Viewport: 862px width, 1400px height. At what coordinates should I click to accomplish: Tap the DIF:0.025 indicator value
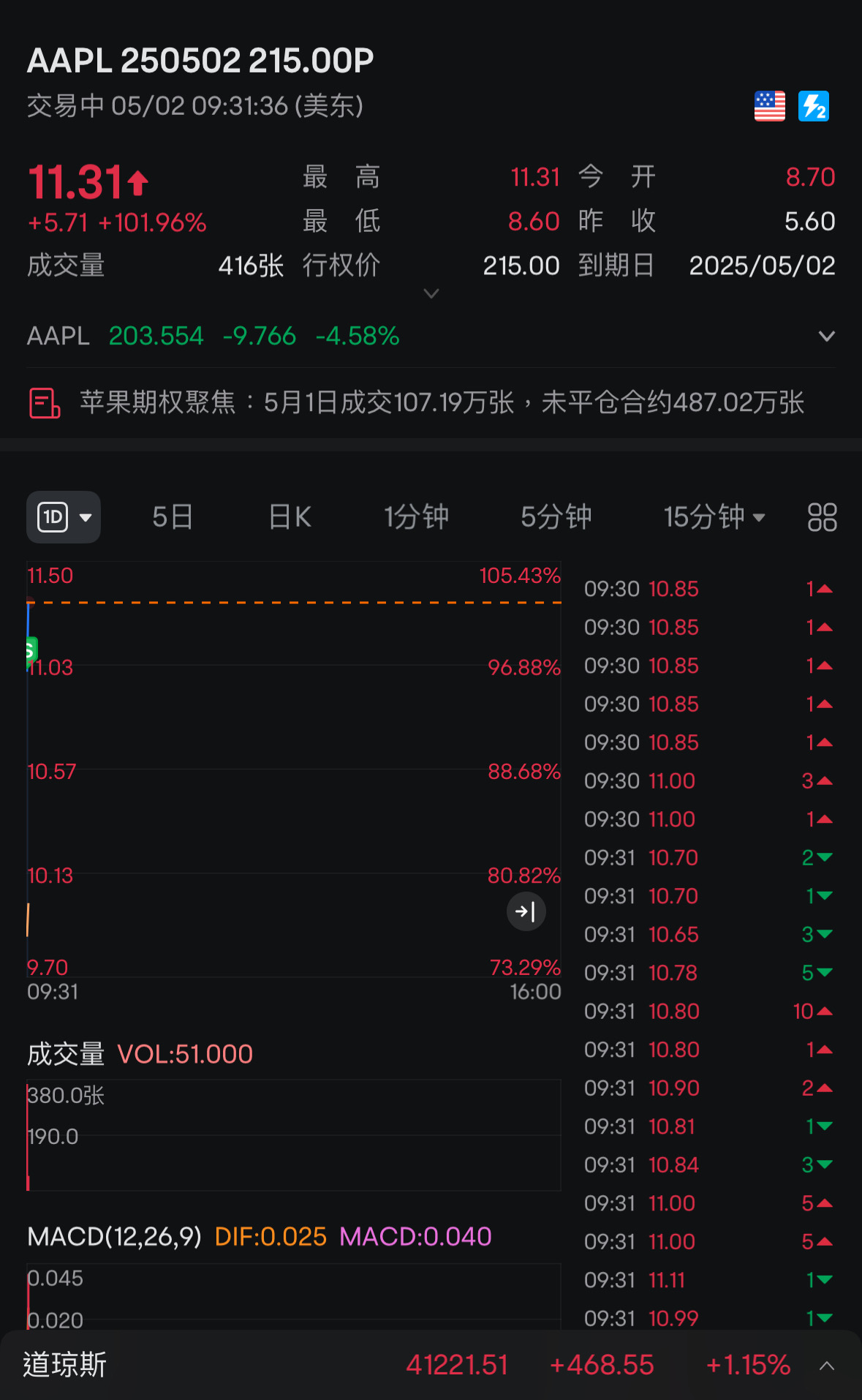(x=271, y=1237)
